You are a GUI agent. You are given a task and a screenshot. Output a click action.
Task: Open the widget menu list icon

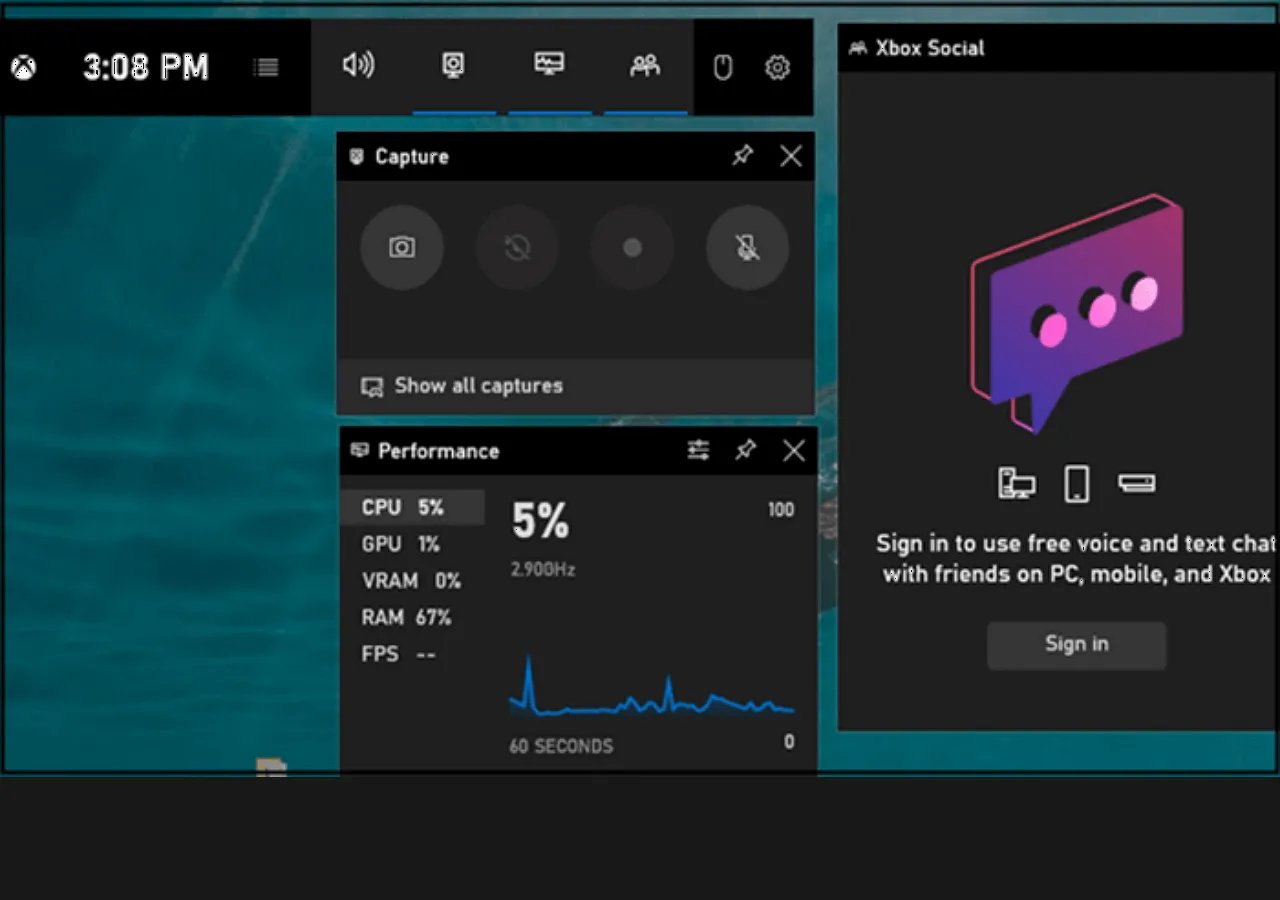pos(266,67)
